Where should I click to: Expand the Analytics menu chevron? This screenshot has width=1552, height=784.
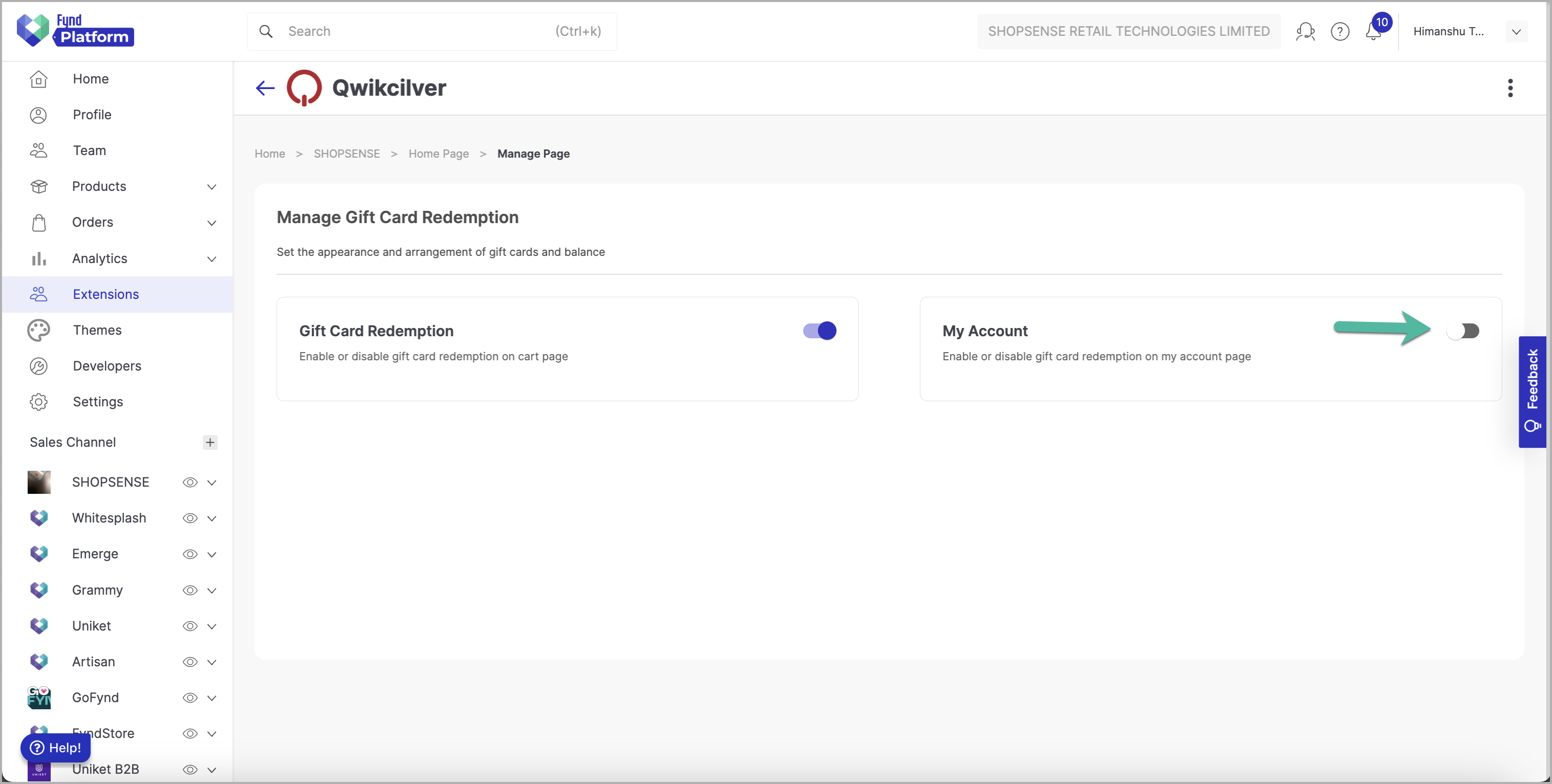211,259
